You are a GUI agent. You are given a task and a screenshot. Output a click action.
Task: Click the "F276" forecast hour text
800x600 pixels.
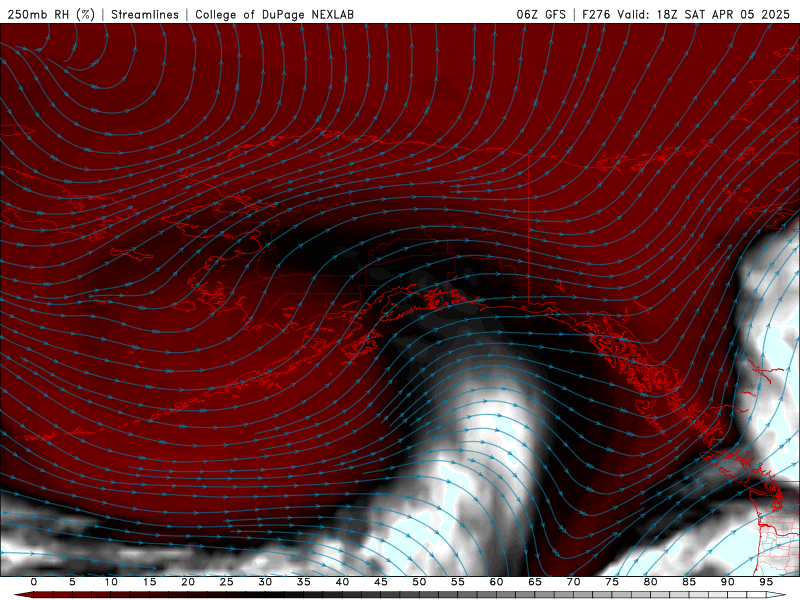596,14
